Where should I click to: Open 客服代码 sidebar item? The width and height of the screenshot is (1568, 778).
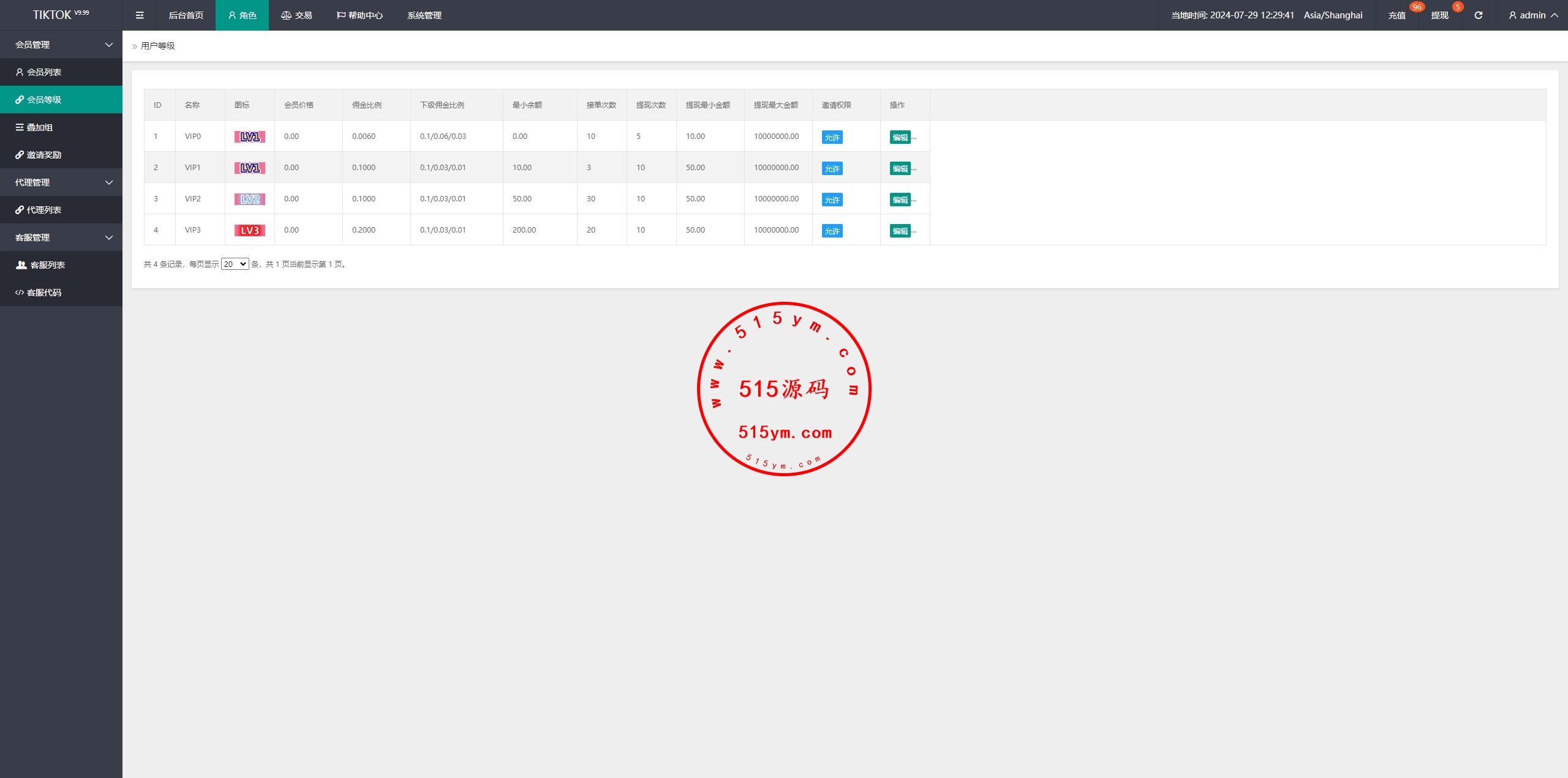pyautogui.click(x=43, y=293)
